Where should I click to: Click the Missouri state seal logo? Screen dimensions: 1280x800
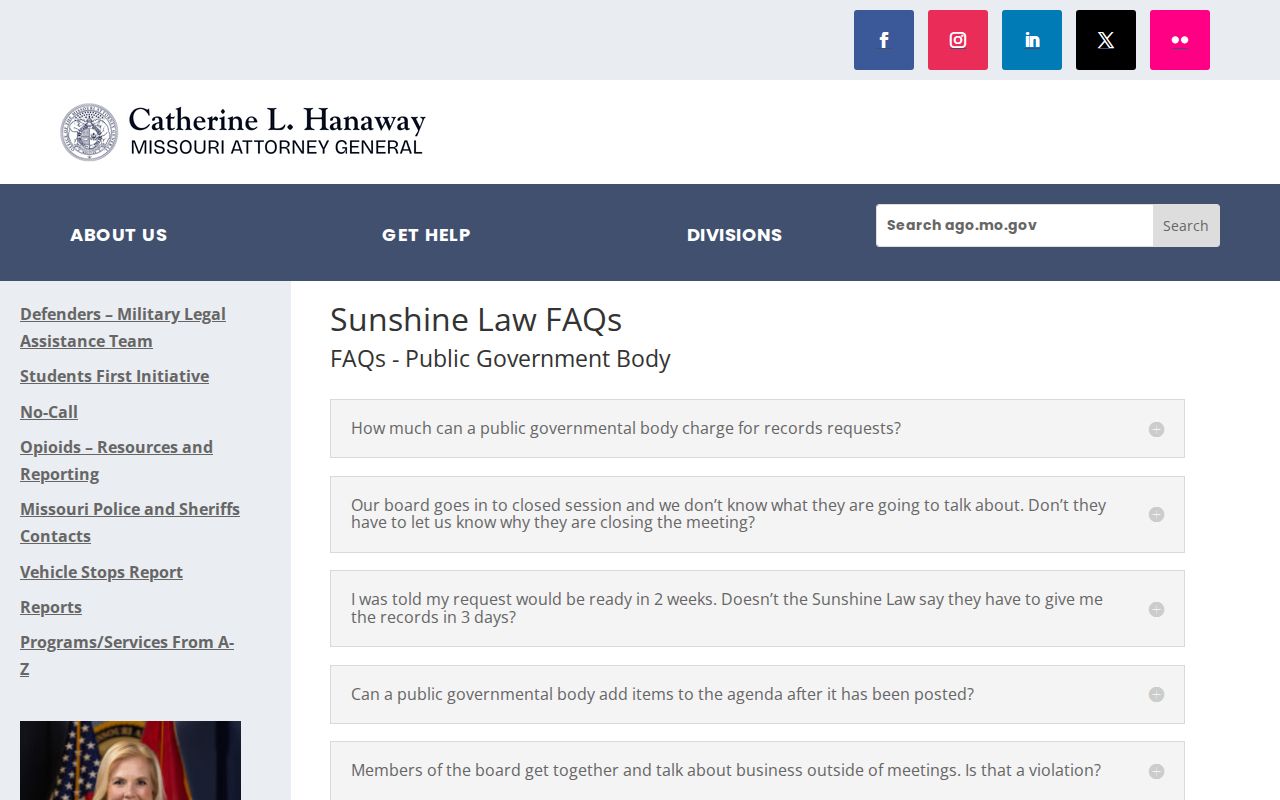[89, 132]
